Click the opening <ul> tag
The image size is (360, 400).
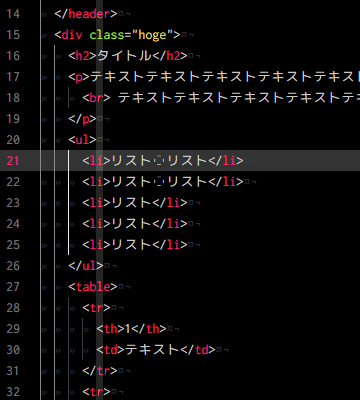point(82,140)
